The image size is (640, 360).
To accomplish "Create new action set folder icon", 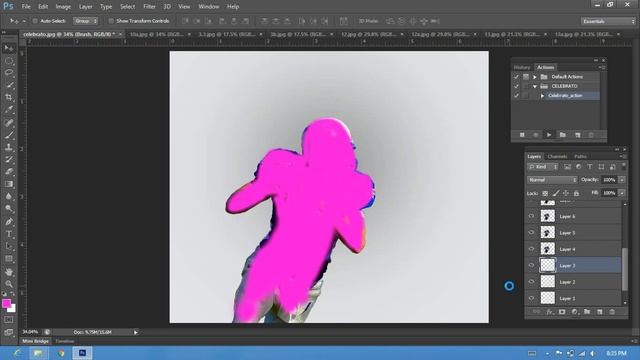I will point(563,135).
